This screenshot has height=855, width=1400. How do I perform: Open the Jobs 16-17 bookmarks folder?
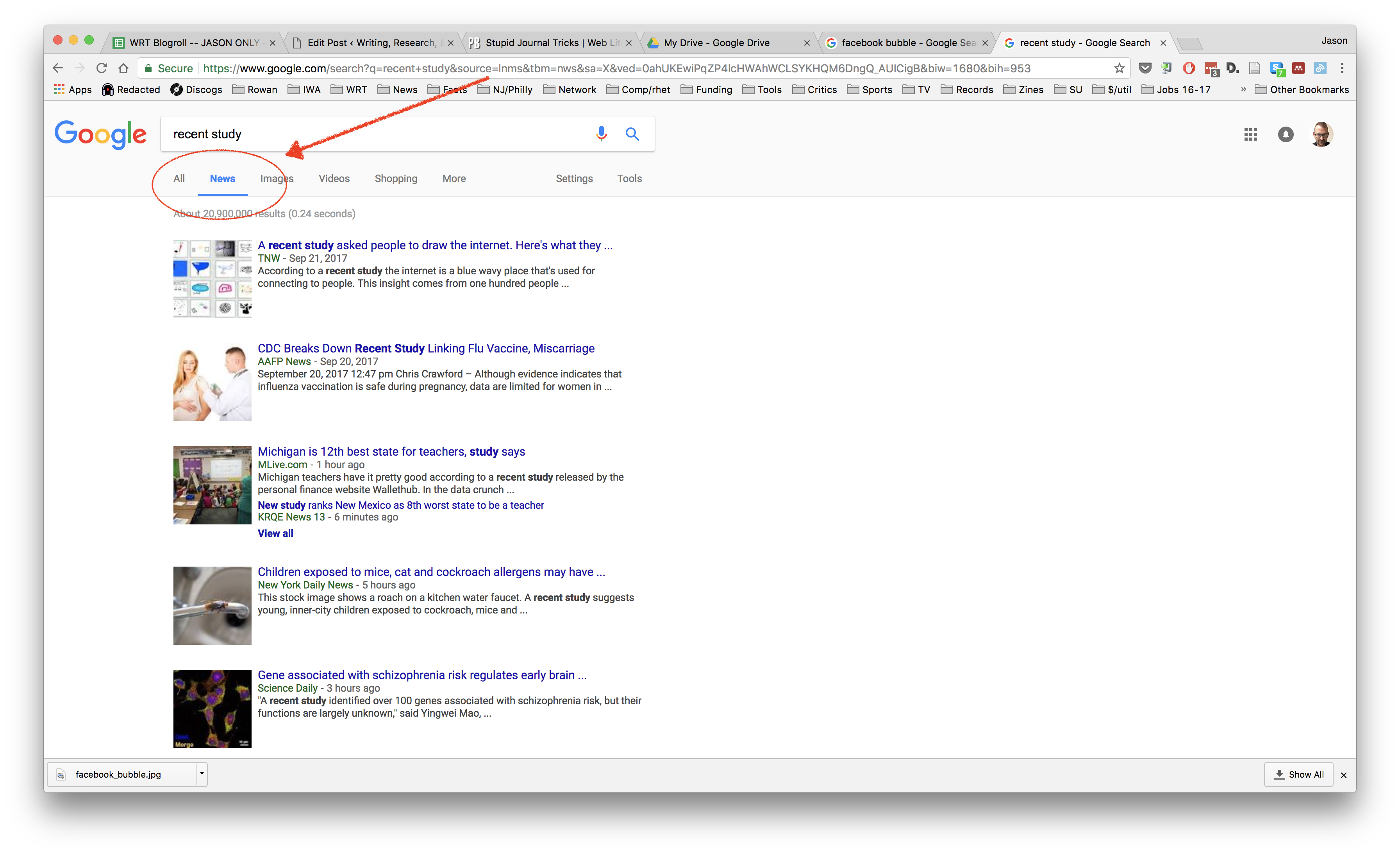tap(1176, 90)
